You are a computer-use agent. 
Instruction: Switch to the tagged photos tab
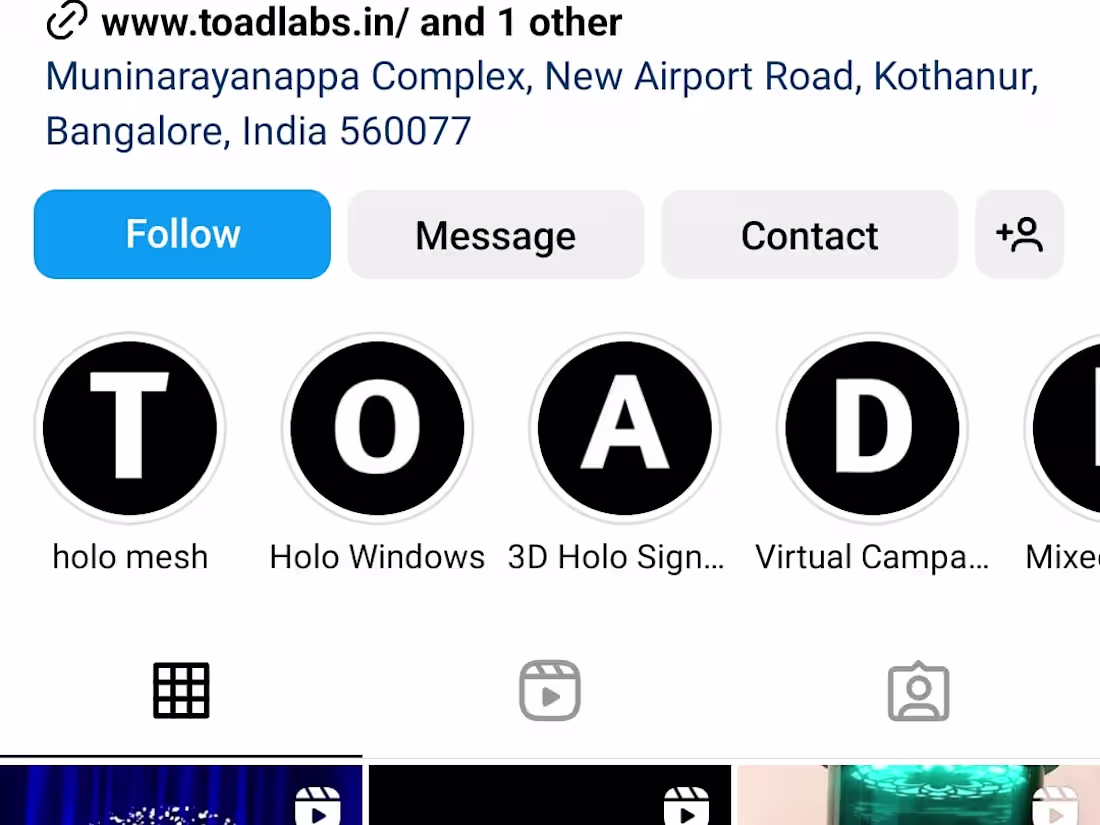[x=918, y=690]
